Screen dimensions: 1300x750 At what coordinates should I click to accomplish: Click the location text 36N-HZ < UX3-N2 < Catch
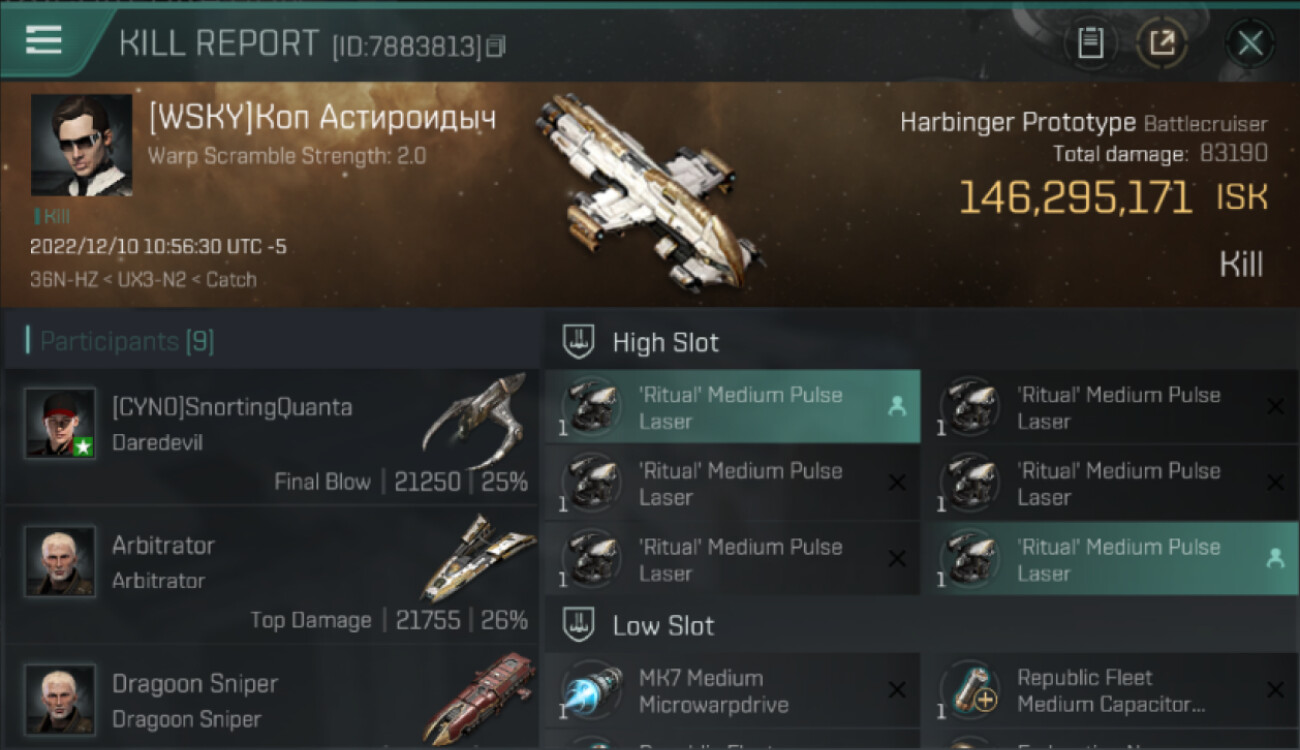click(x=143, y=279)
